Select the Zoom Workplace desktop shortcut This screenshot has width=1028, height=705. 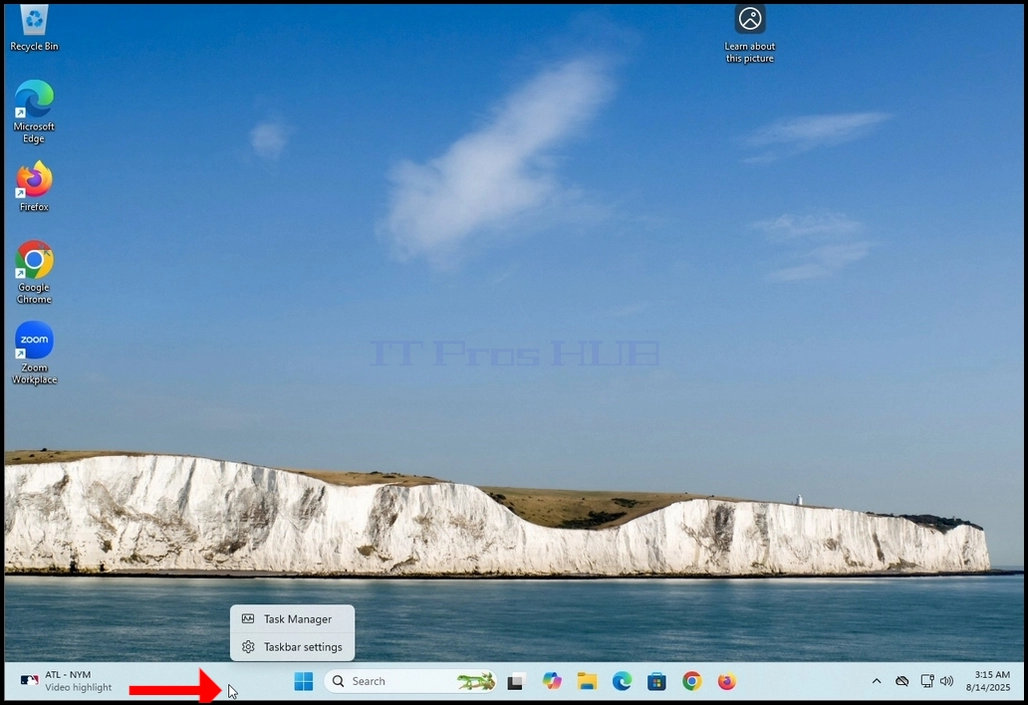[34, 353]
